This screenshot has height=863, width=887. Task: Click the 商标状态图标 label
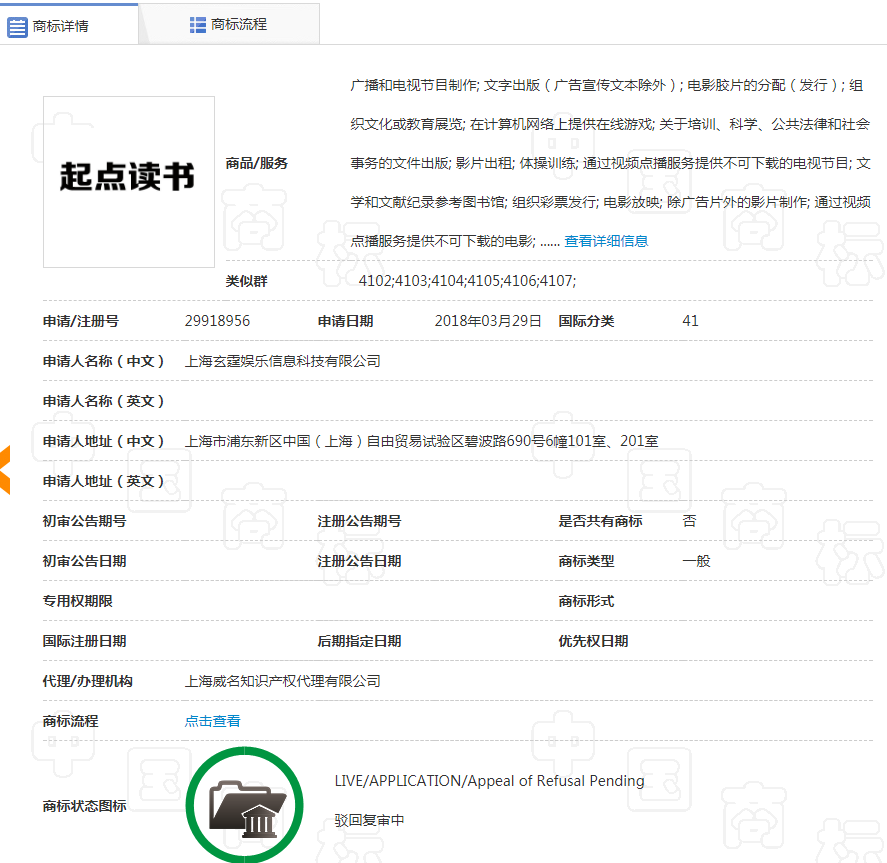pos(85,806)
